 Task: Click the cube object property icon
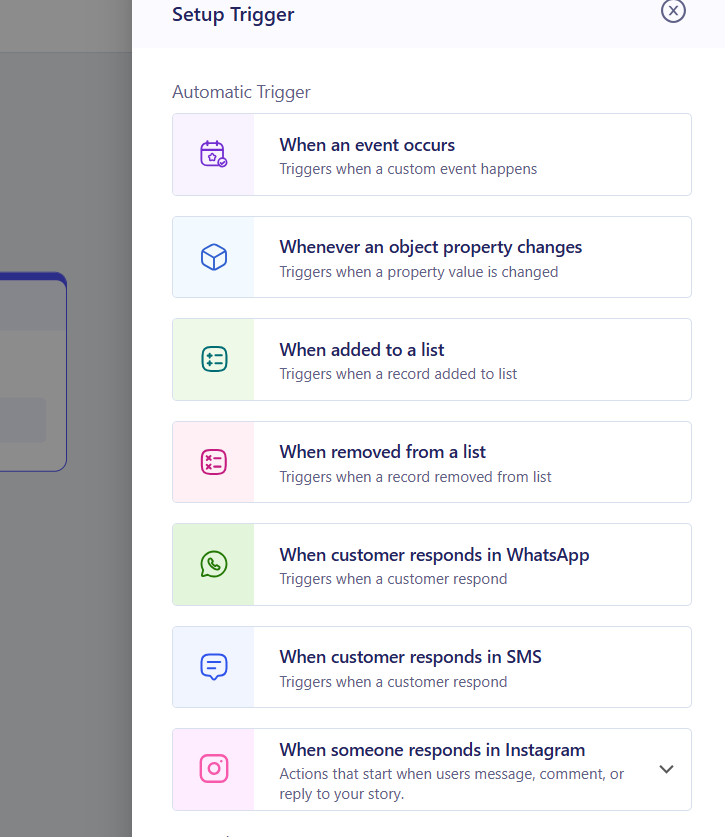point(214,257)
